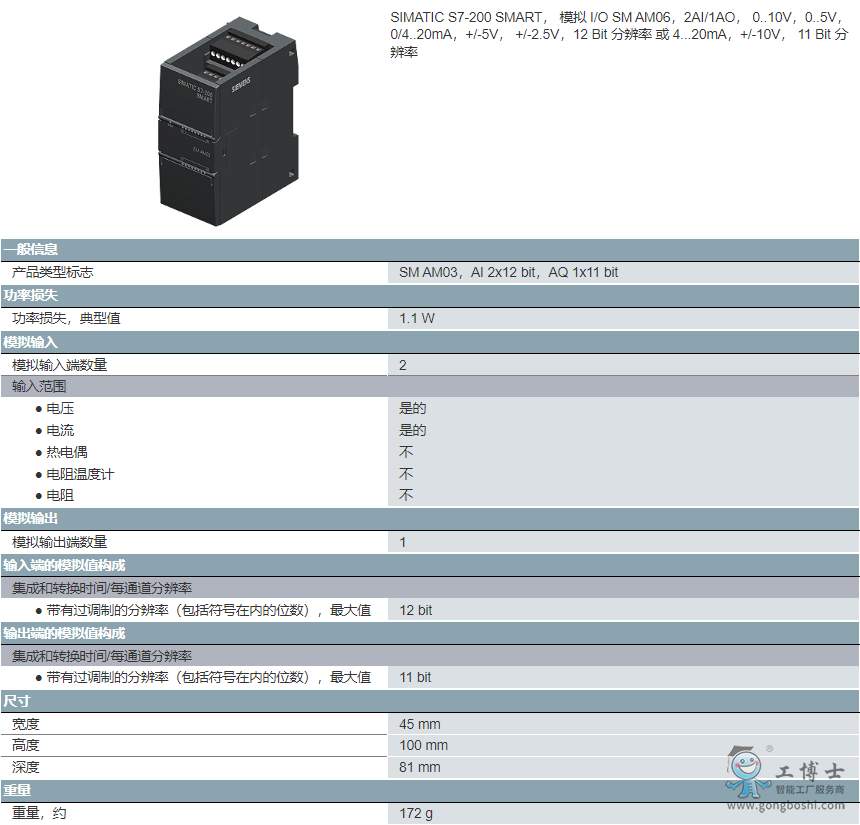Select the analog input count value '2'
The height and width of the screenshot is (825, 860).
(x=403, y=365)
